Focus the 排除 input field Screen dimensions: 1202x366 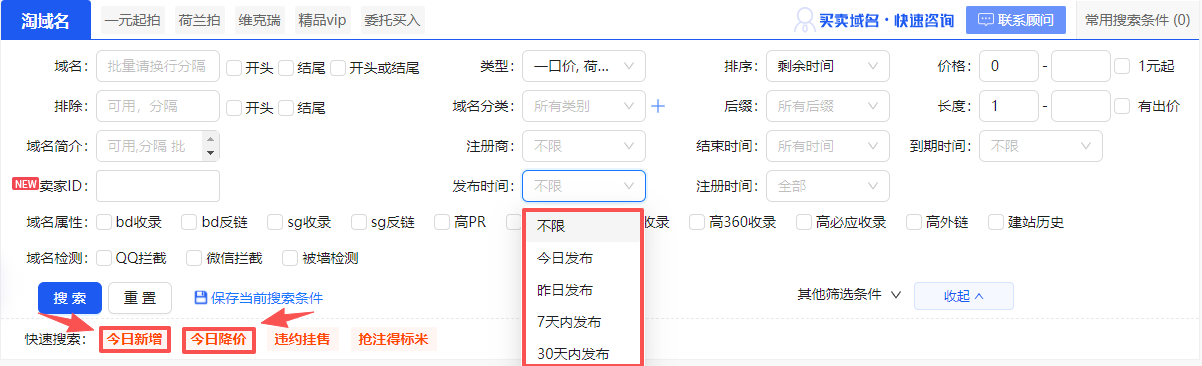pyautogui.click(x=157, y=105)
